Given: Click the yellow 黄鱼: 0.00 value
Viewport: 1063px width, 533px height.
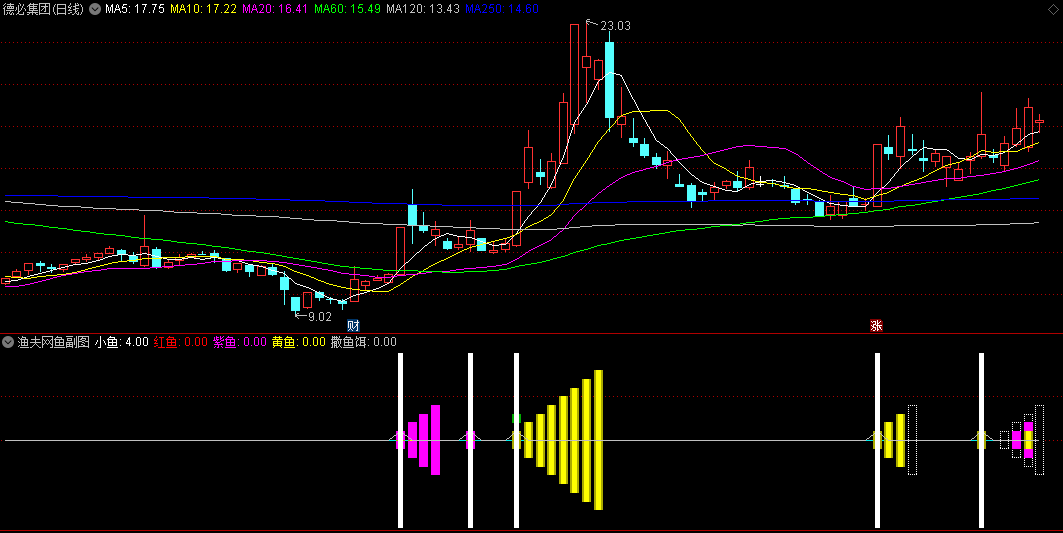Looking at the screenshot, I should [299, 342].
